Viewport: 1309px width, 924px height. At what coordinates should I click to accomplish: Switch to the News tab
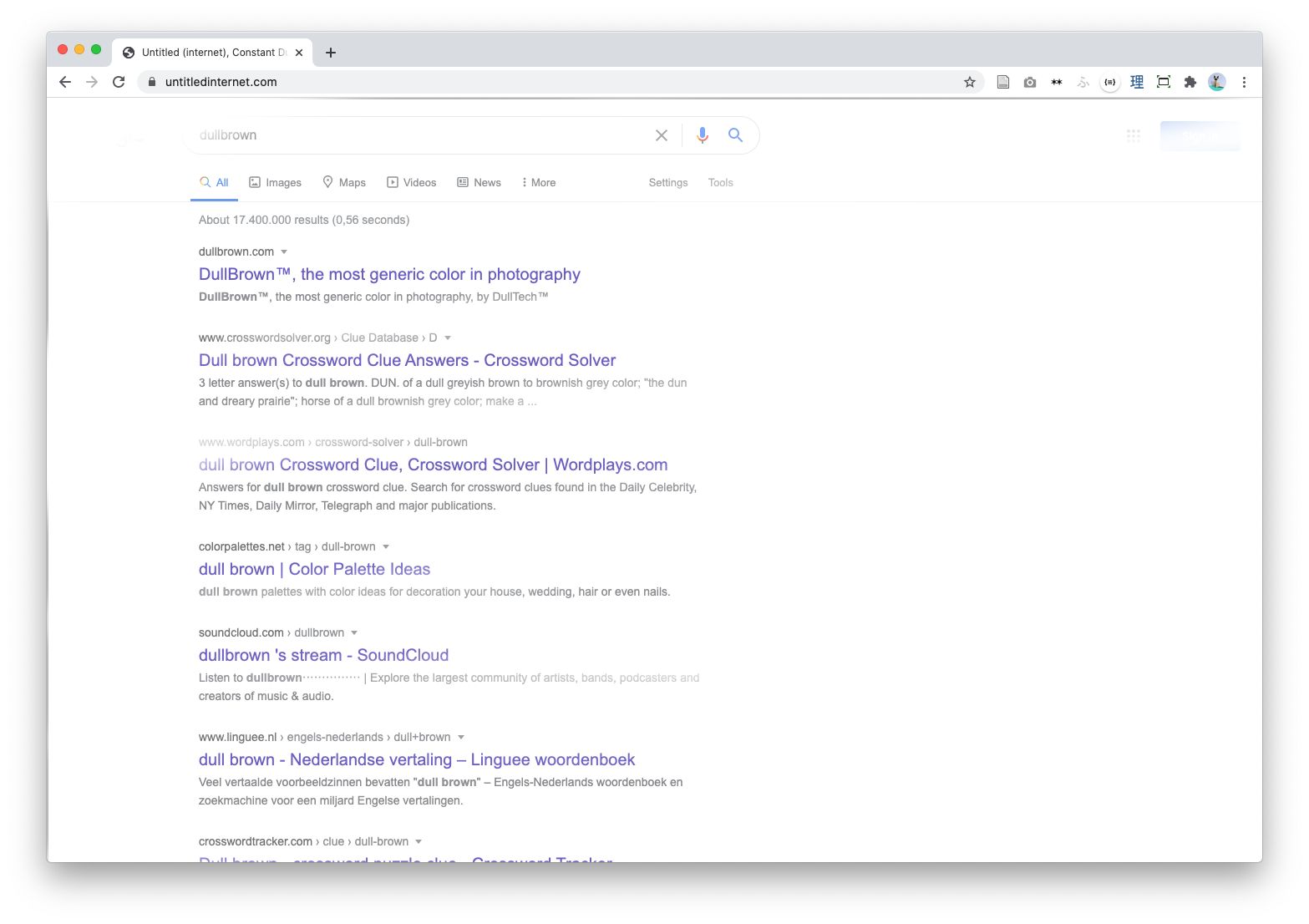(479, 183)
